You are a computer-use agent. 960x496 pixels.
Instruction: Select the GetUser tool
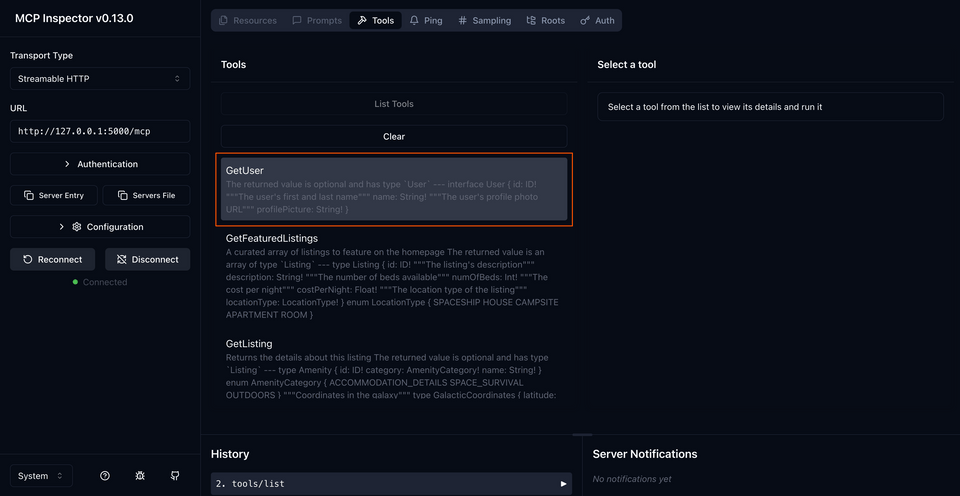394,189
